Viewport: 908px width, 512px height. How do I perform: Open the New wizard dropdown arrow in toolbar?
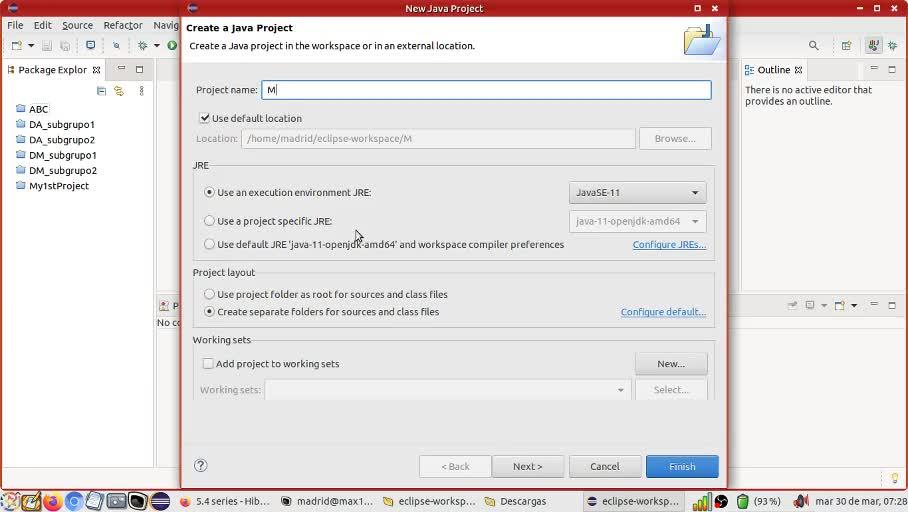coord(31,45)
